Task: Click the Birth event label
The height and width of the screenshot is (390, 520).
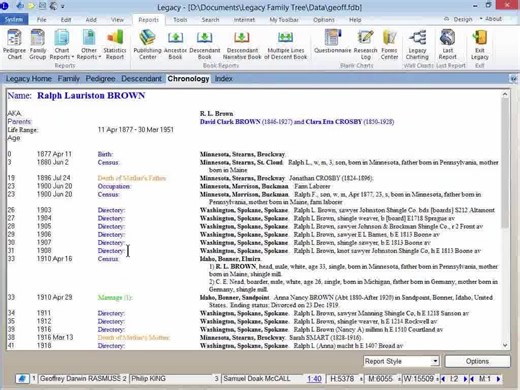Action: (105, 154)
